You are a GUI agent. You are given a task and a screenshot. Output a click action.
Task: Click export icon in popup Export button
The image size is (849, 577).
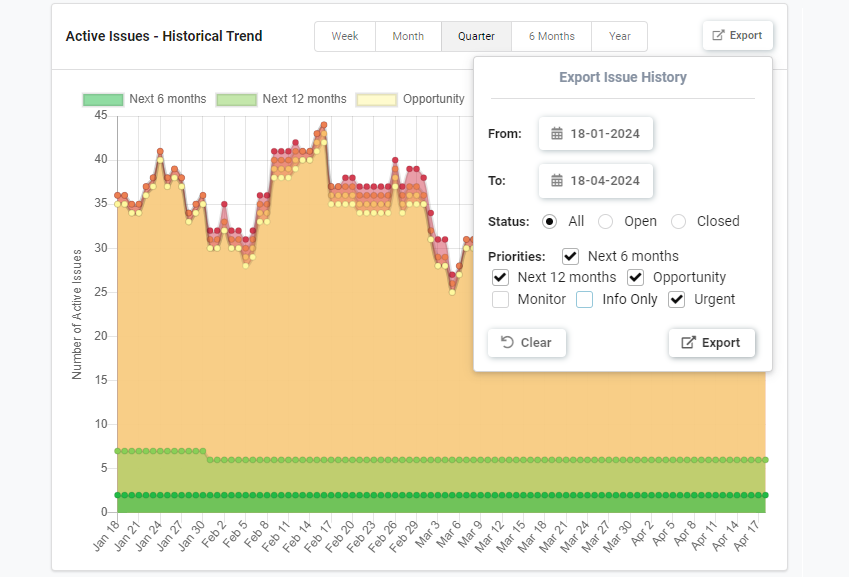coord(688,343)
